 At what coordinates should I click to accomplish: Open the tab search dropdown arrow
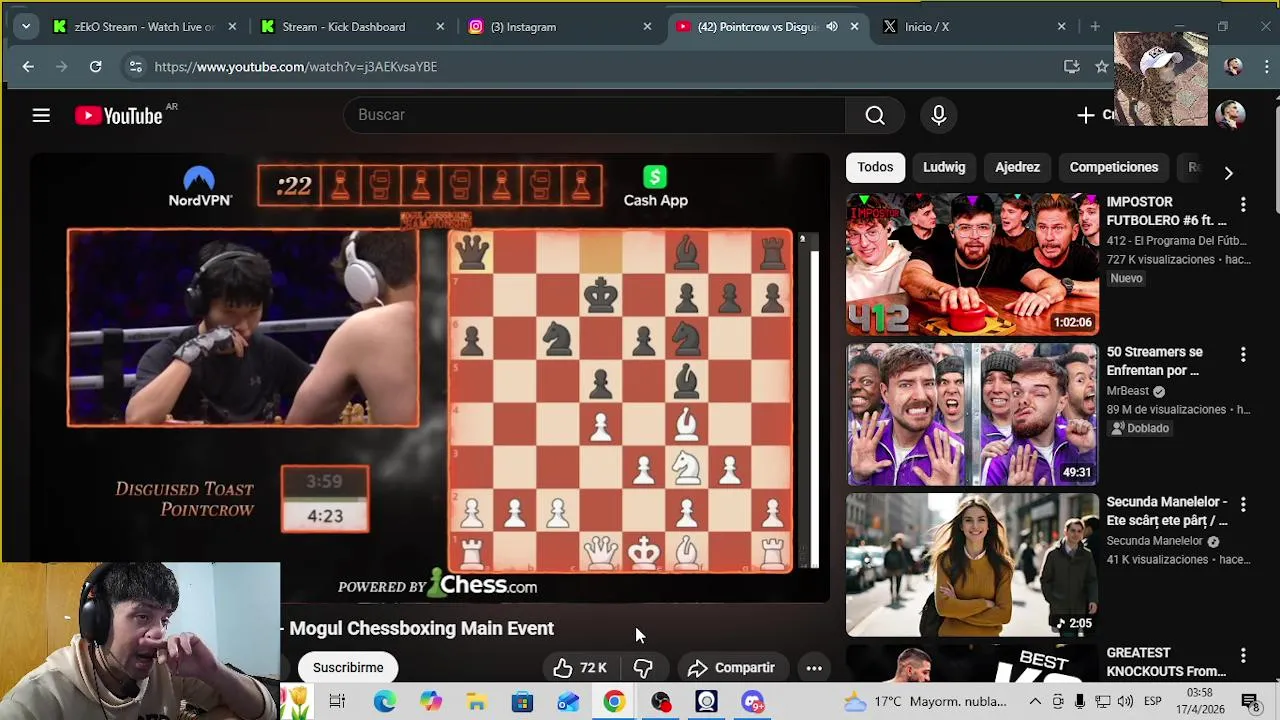[x=26, y=27]
